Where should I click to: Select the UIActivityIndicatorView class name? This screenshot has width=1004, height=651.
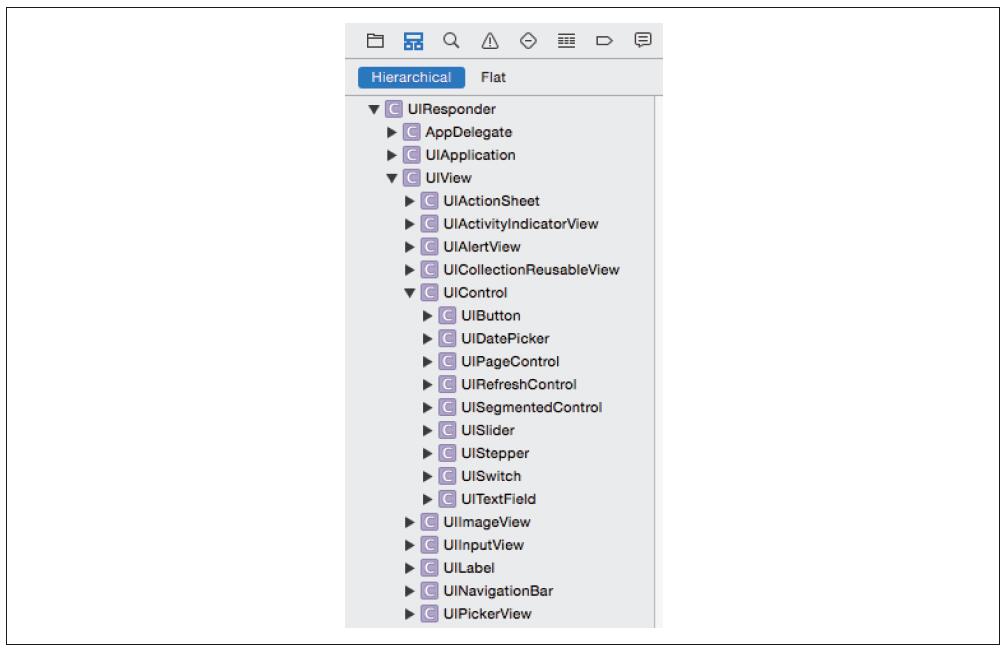pos(521,224)
